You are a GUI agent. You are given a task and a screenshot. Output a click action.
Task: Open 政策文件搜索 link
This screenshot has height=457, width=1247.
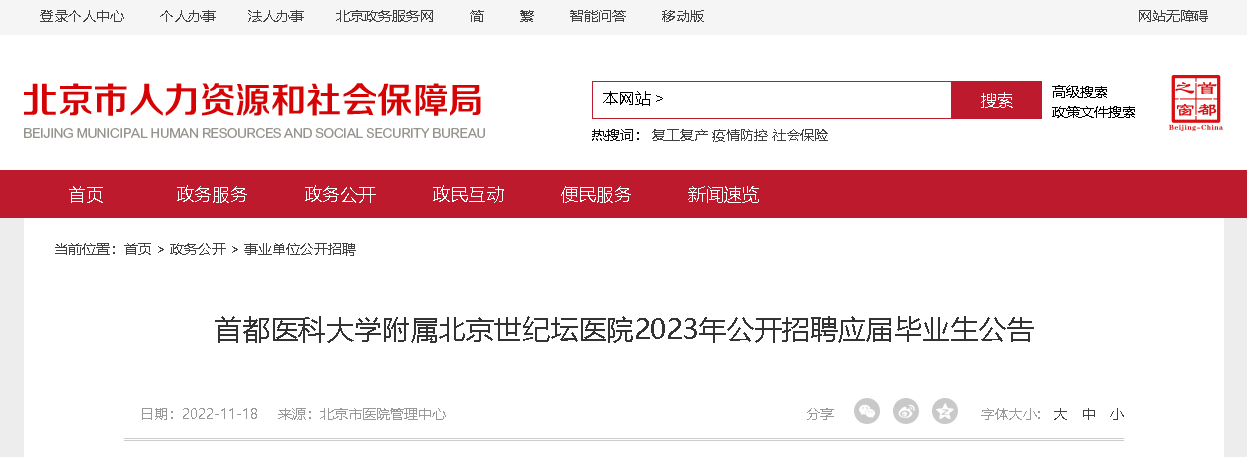click(1093, 112)
